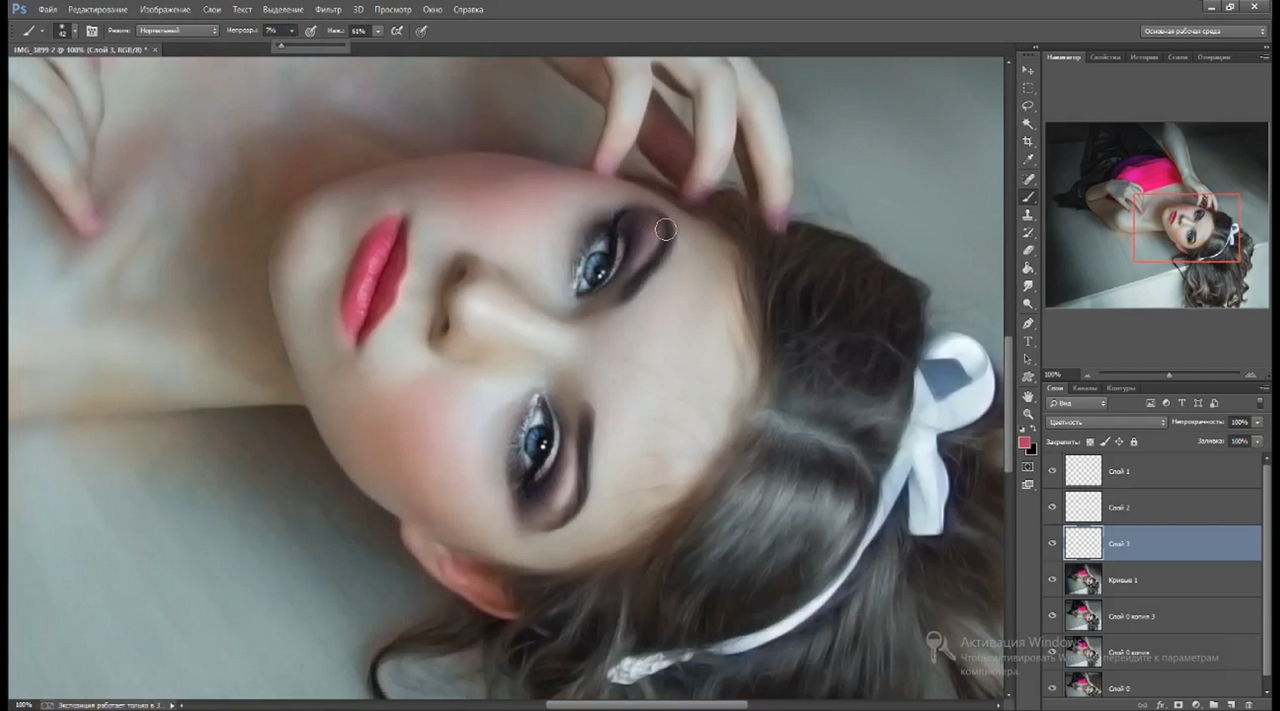Switch to the Контуры tab
This screenshot has width=1280, height=711.
coord(1121,388)
